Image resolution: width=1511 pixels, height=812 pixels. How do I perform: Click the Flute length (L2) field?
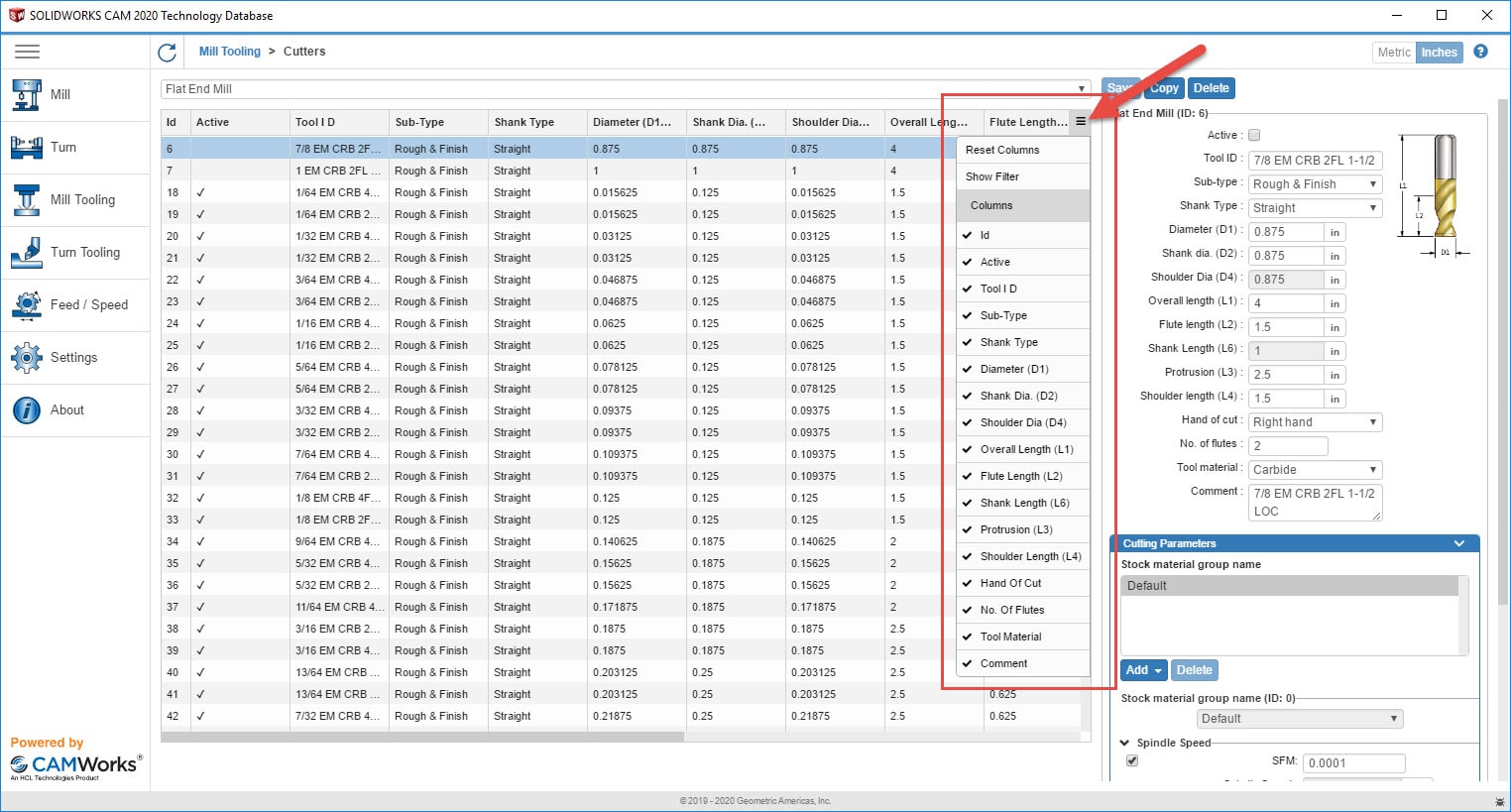[1286, 327]
